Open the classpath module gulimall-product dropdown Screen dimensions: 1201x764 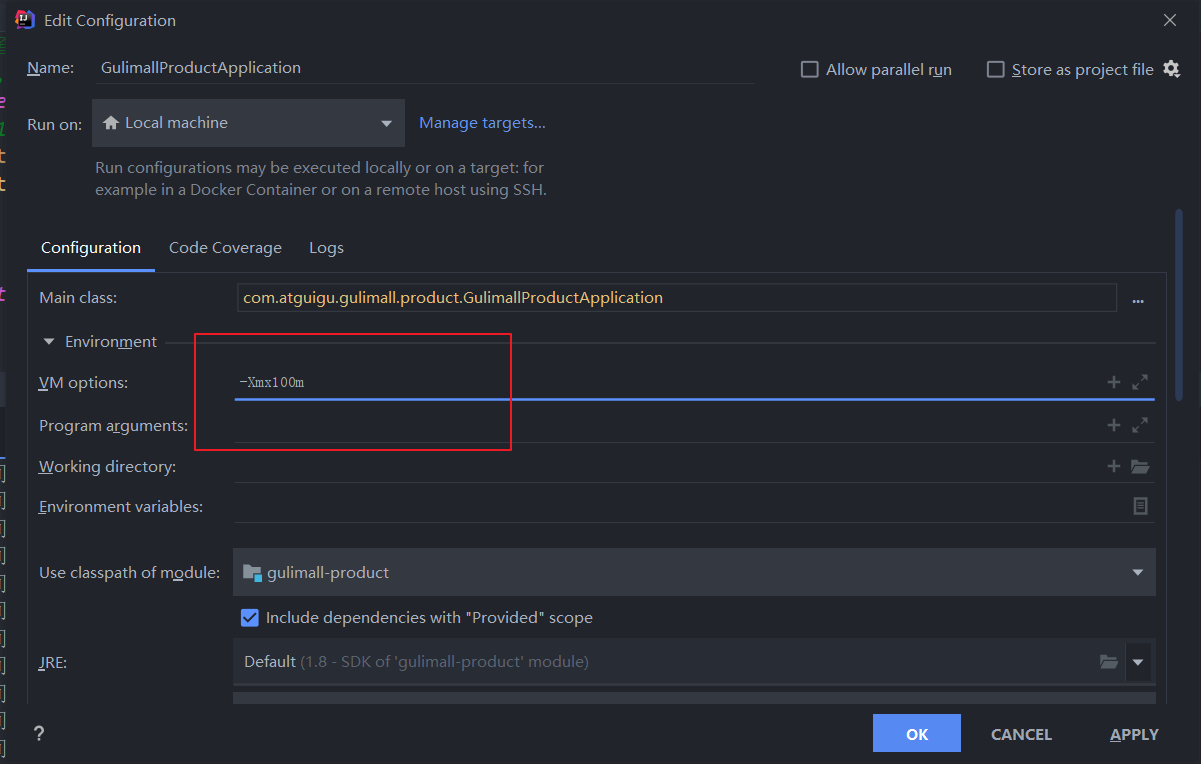[x=694, y=572]
